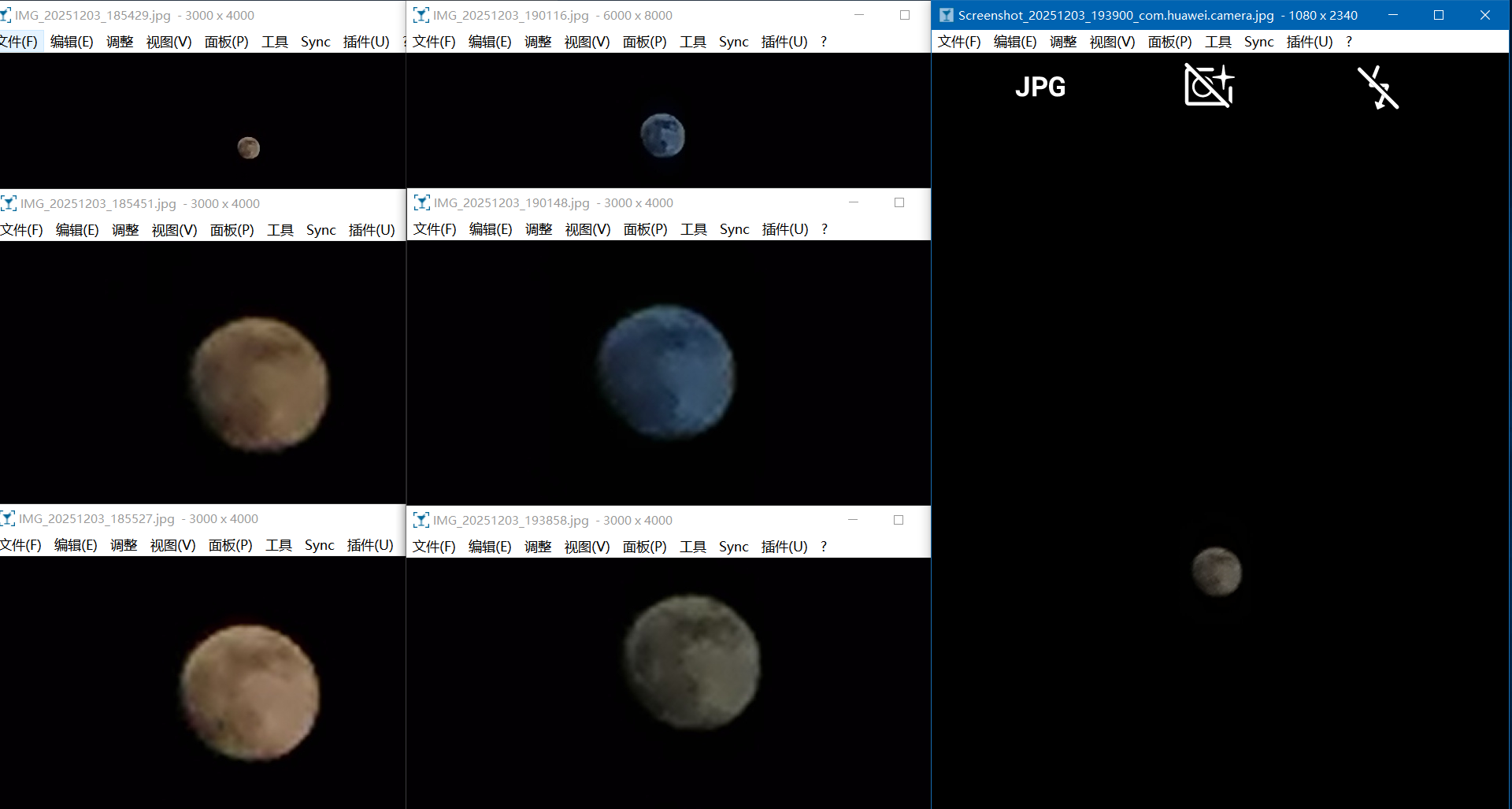Click the small moon in the IMG_20251203_185429 image

click(249, 147)
